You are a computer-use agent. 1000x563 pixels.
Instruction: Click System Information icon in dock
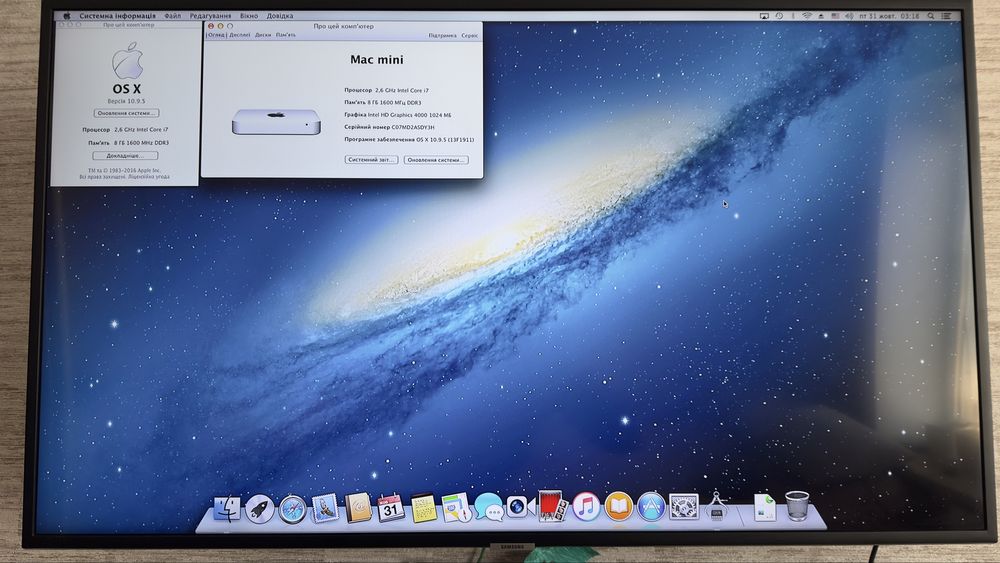point(716,506)
